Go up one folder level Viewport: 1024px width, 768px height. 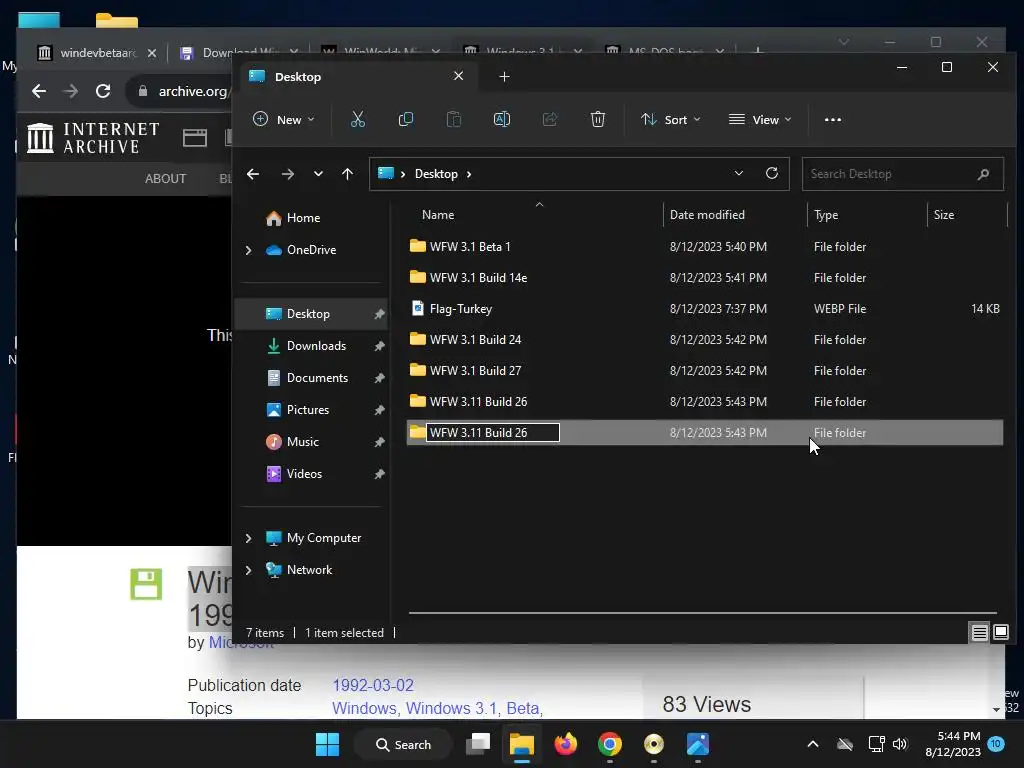(347, 174)
